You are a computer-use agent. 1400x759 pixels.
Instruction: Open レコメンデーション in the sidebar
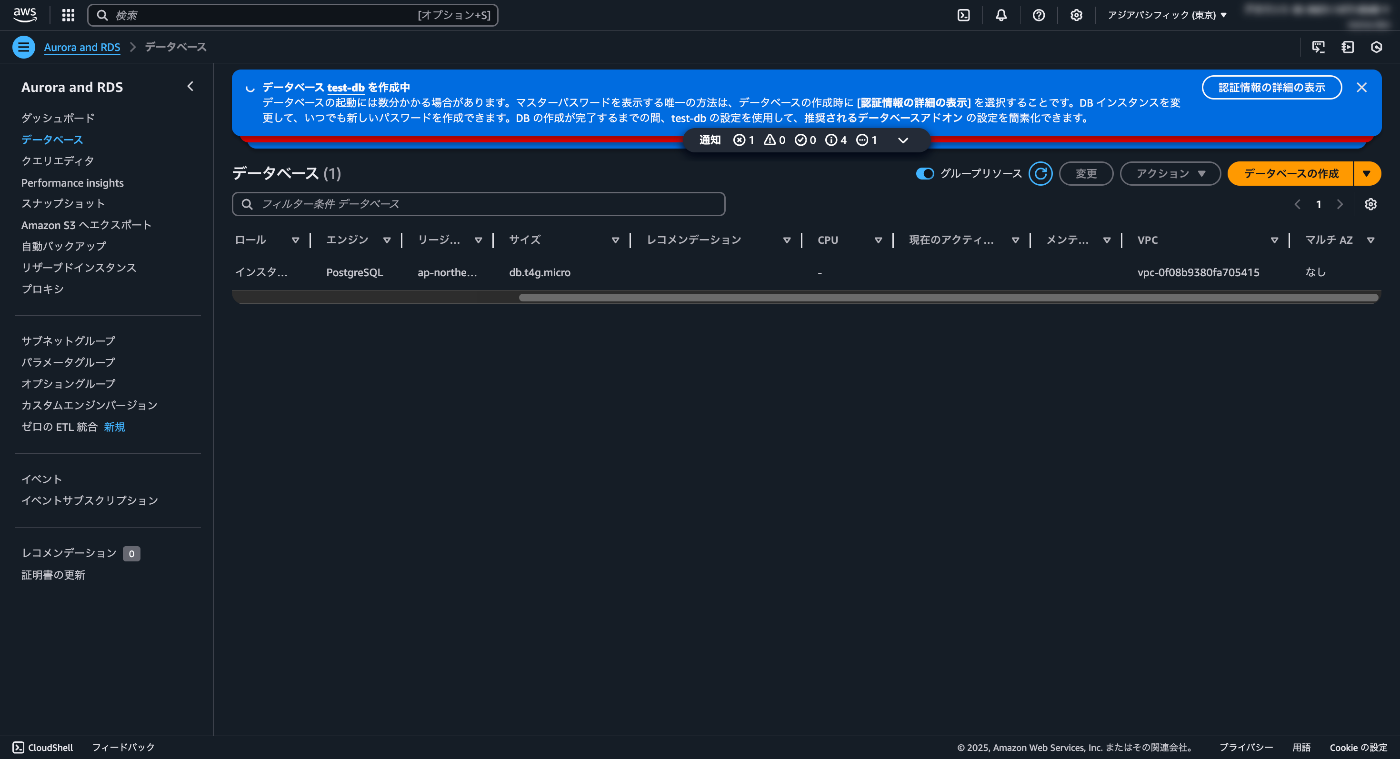[x=69, y=553]
